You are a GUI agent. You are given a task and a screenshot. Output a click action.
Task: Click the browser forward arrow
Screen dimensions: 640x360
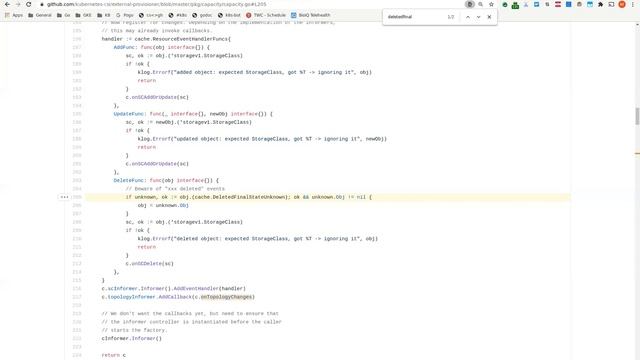click(x=18, y=4)
